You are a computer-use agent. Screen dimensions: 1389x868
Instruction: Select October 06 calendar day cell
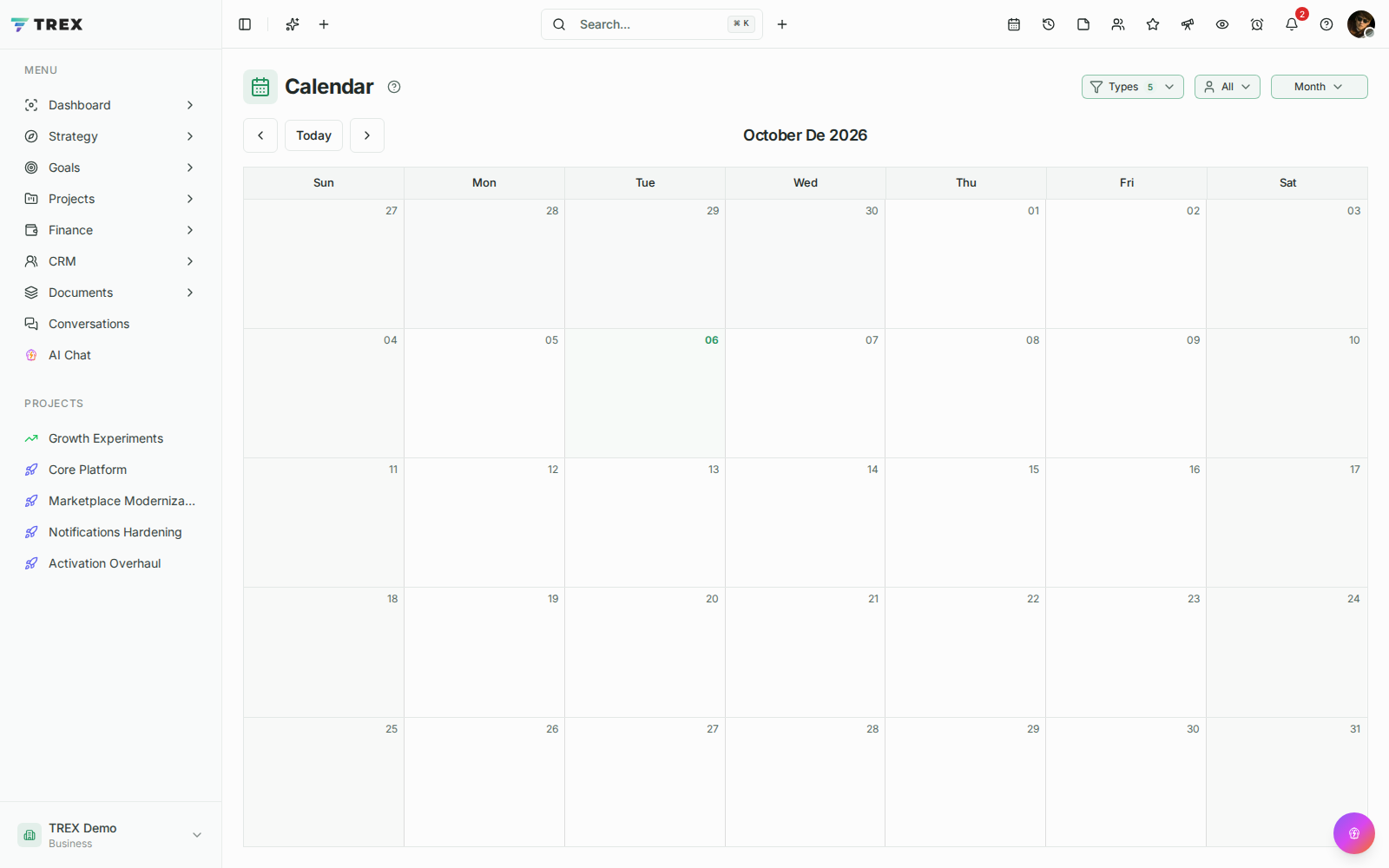pyautogui.click(x=645, y=393)
